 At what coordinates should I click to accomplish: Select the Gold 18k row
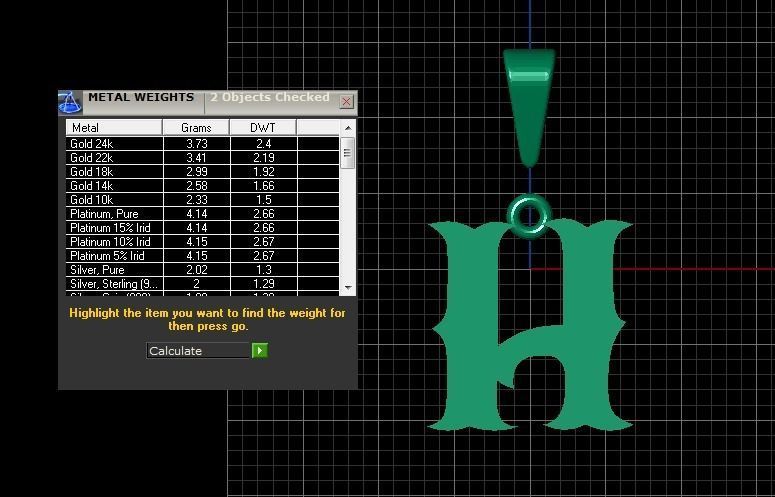(203, 171)
